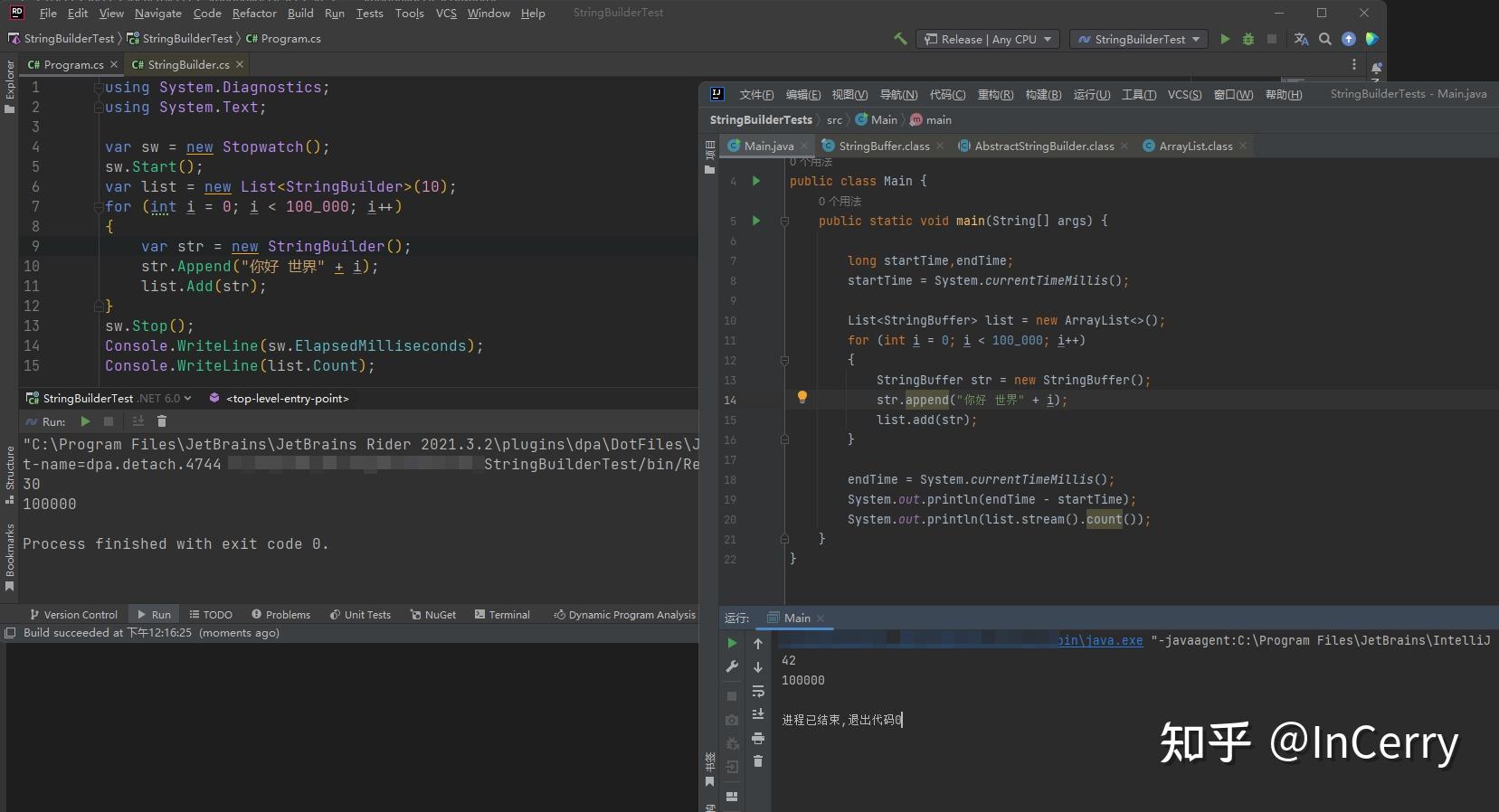The width and height of the screenshot is (1499, 812).
Task: Open Search Everywhere magnifier in Rider toolbar
Action: [x=1325, y=39]
